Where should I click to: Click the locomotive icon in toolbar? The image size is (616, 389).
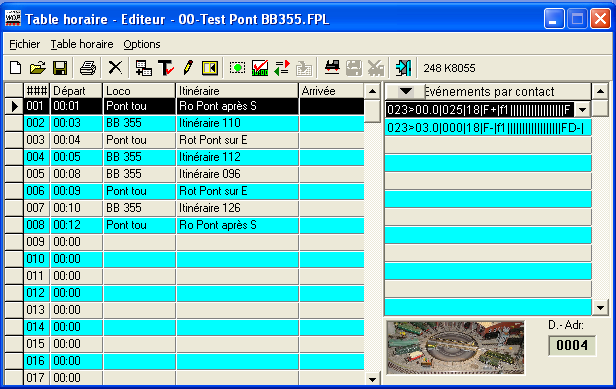pyautogui.click(x=332, y=67)
